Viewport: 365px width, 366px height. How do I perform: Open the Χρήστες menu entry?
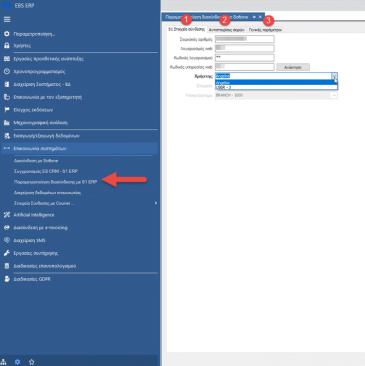tap(22, 46)
